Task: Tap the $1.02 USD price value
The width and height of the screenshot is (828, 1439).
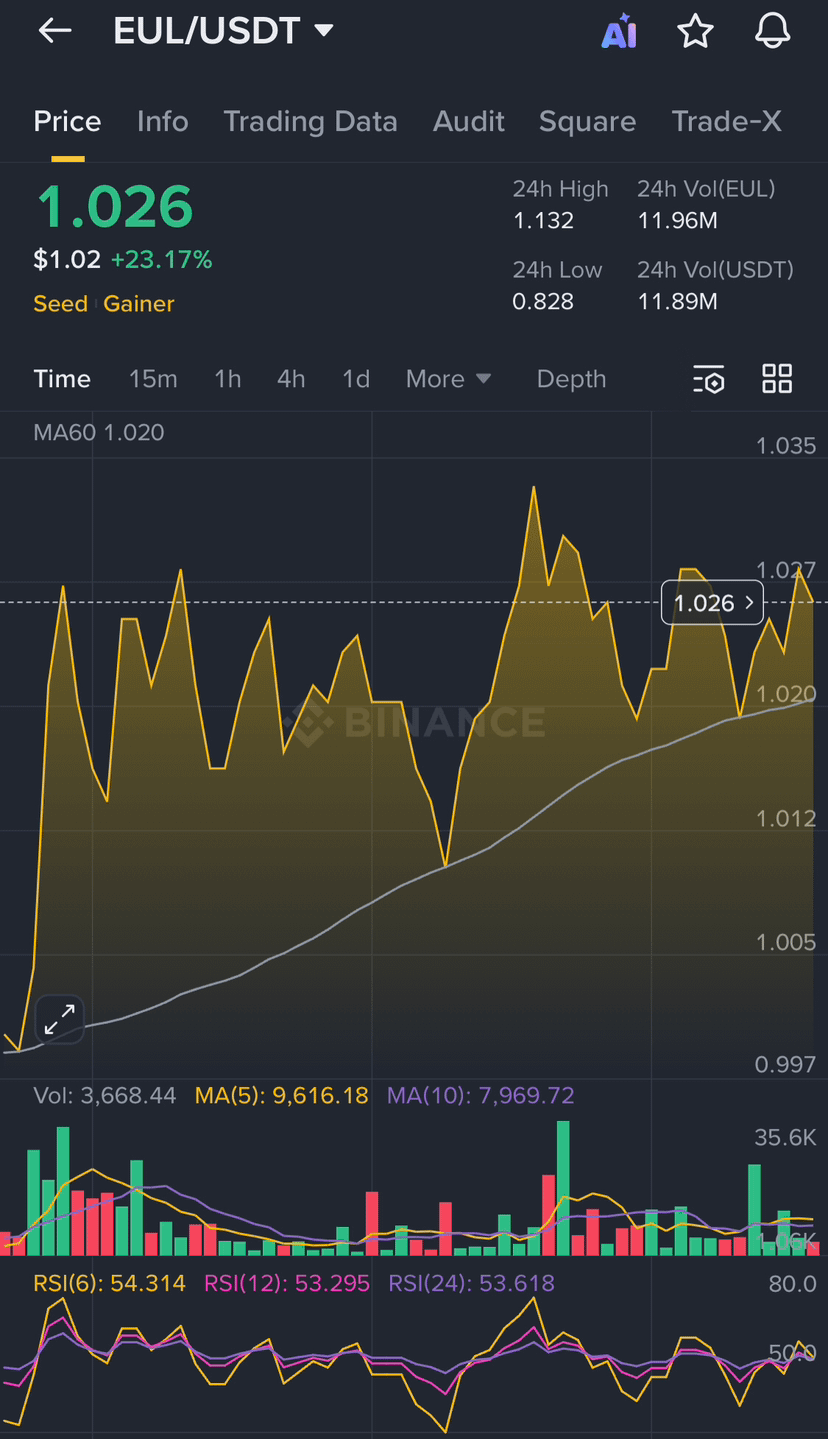Action: [x=67, y=260]
